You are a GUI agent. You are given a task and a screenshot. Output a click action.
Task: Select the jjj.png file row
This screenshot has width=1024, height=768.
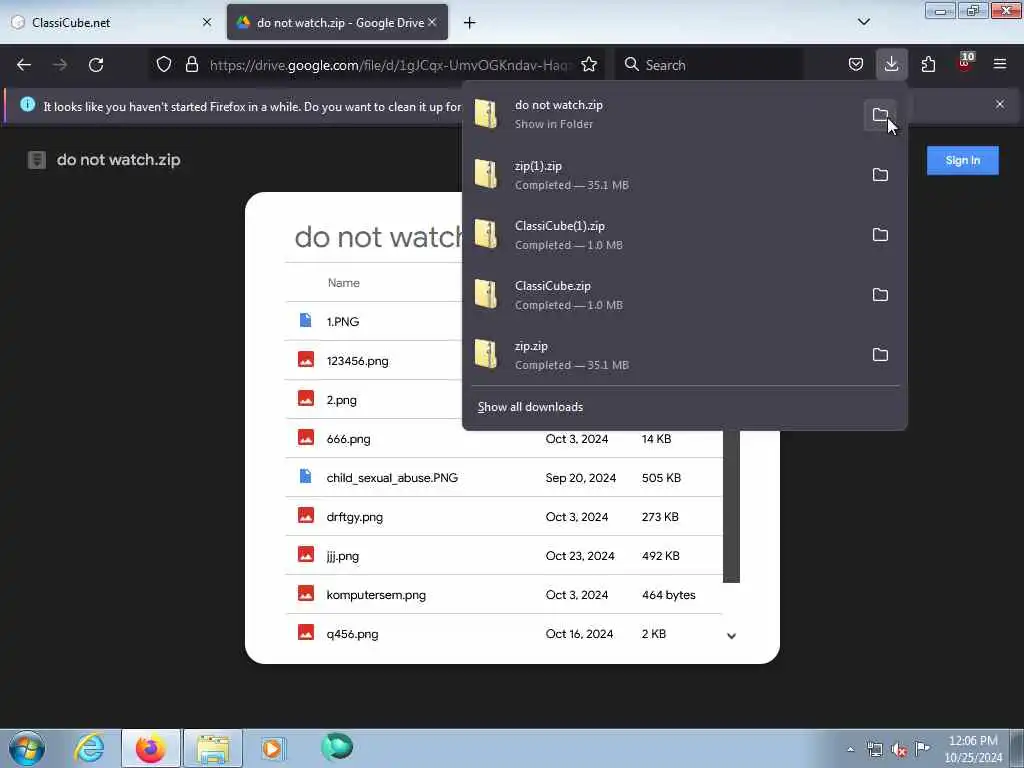point(504,556)
